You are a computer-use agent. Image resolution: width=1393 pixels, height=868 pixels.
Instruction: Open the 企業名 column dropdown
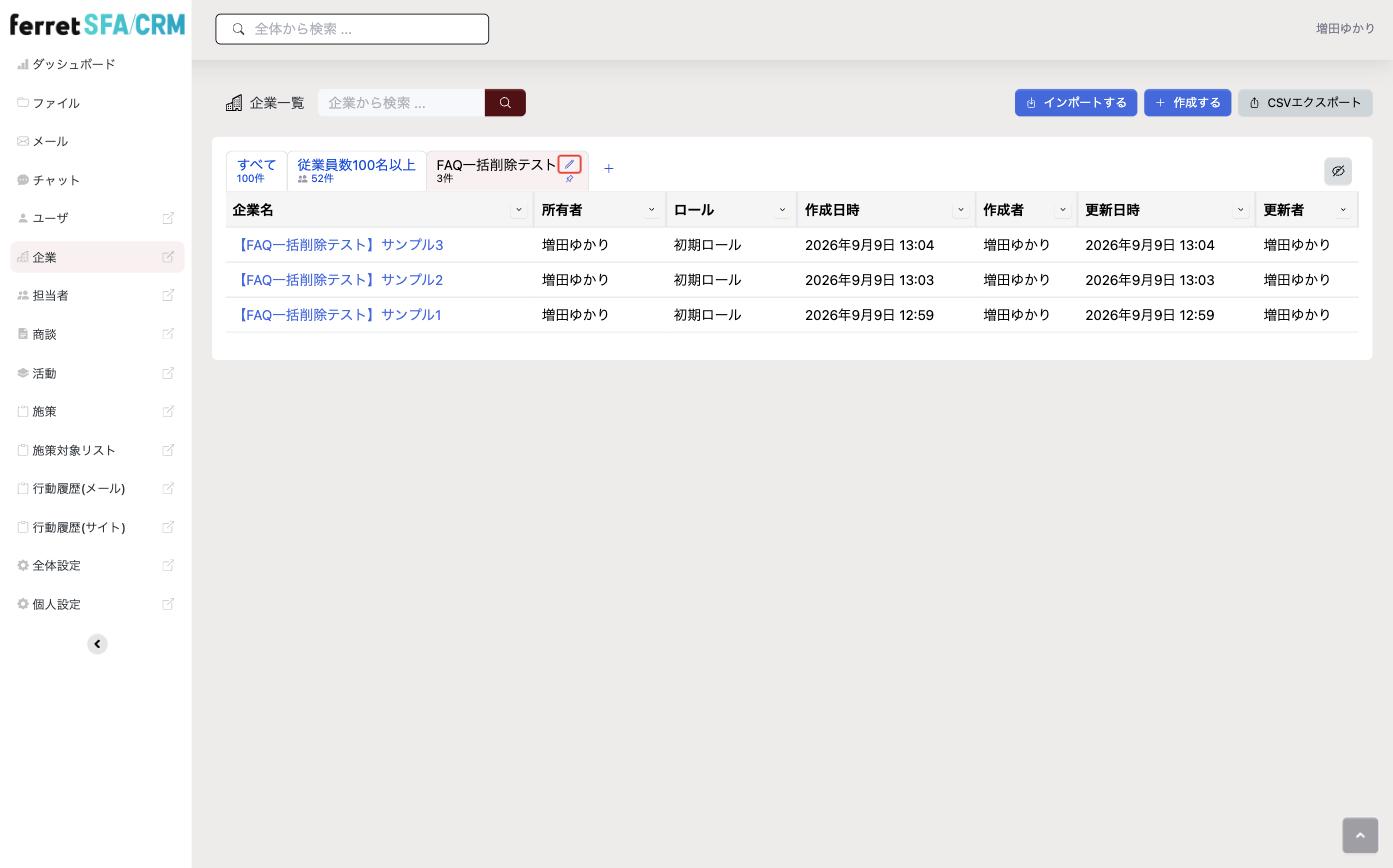[x=518, y=210]
